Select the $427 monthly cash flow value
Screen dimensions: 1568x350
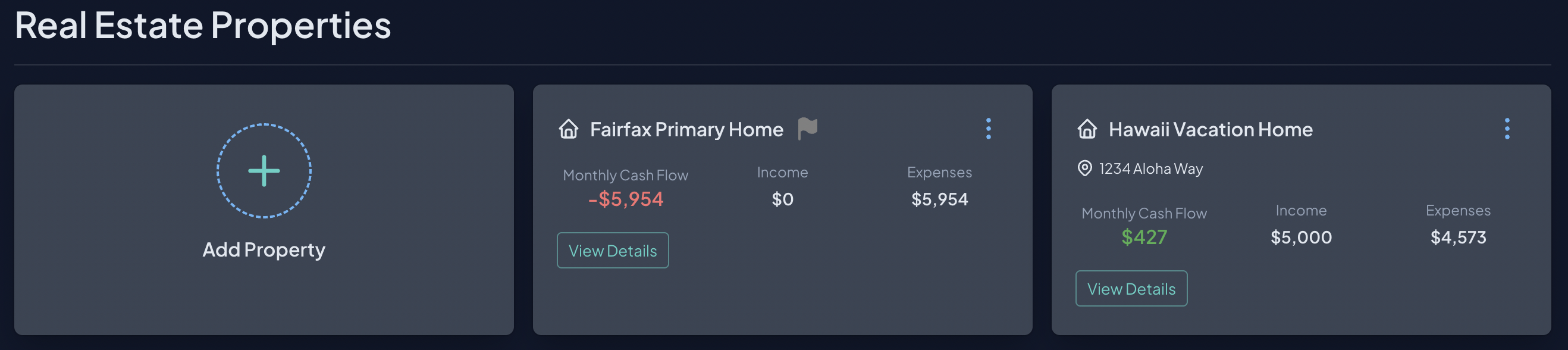1144,237
